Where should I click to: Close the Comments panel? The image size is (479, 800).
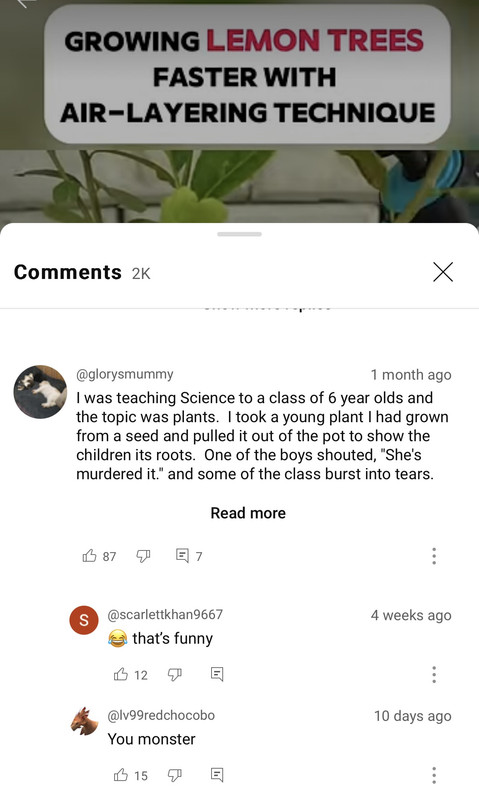(443, 272)
